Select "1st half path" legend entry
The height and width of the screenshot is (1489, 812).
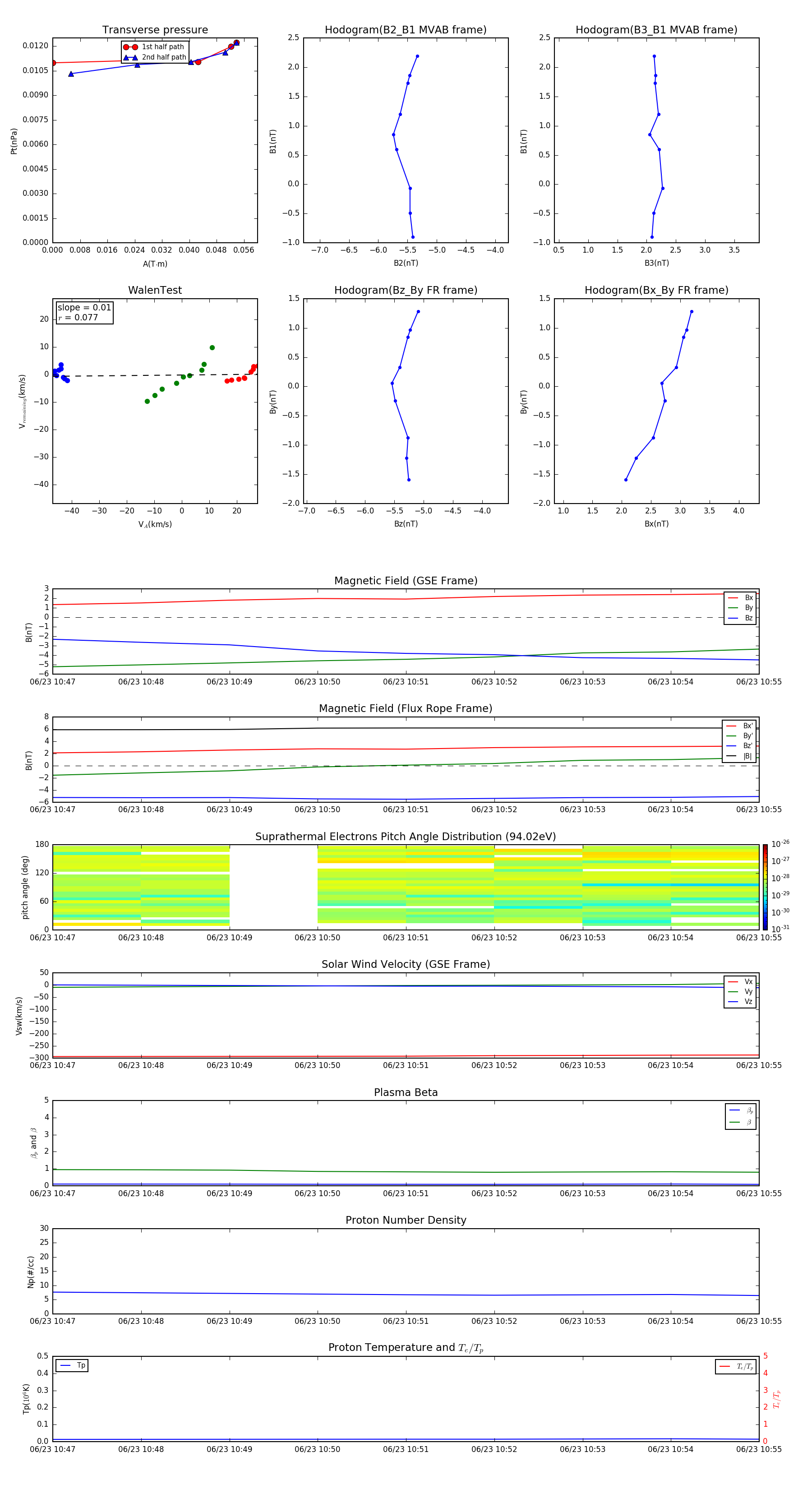click(x=154, y=47)
